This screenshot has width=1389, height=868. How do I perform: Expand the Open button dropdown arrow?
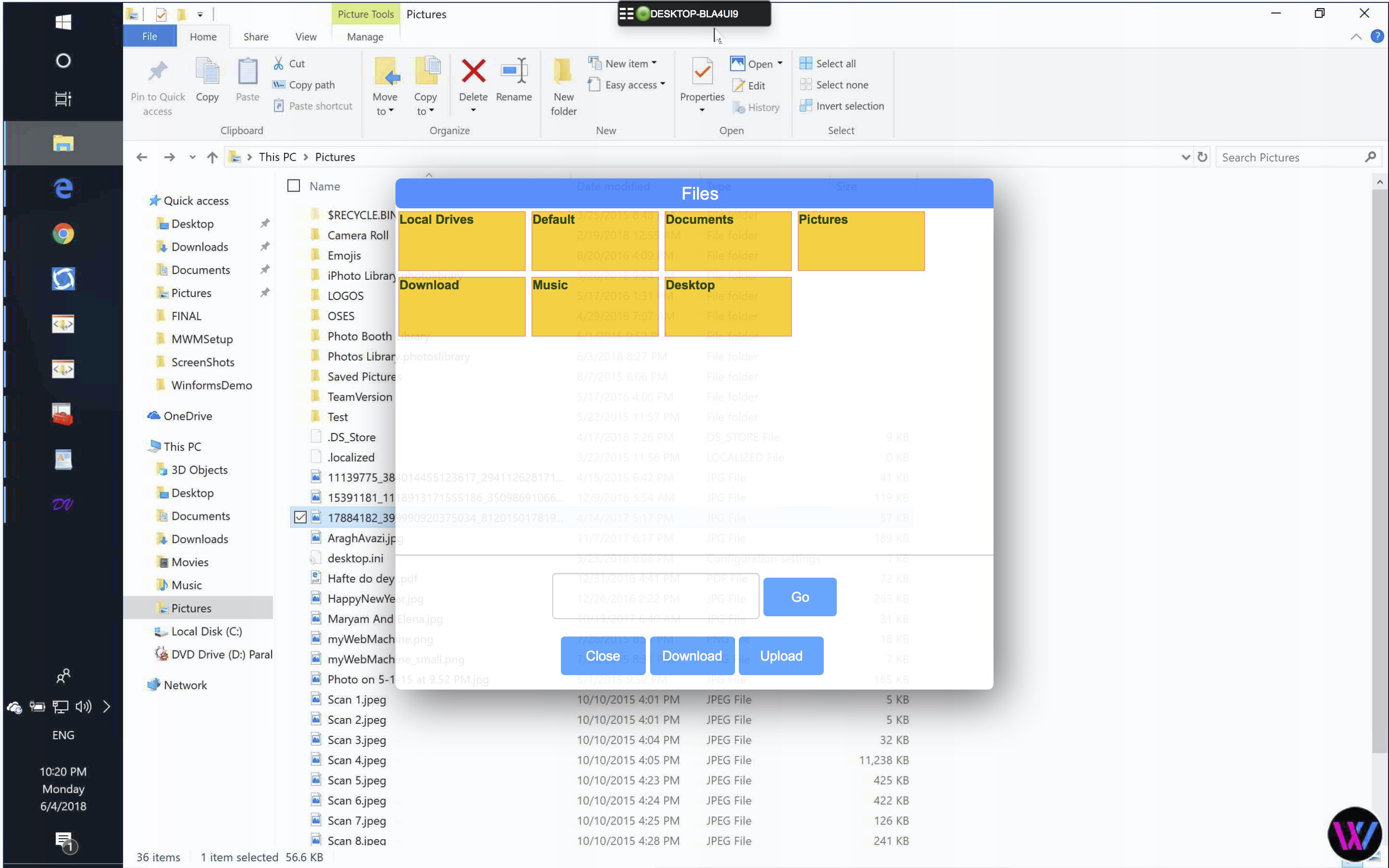pos(779,63)
